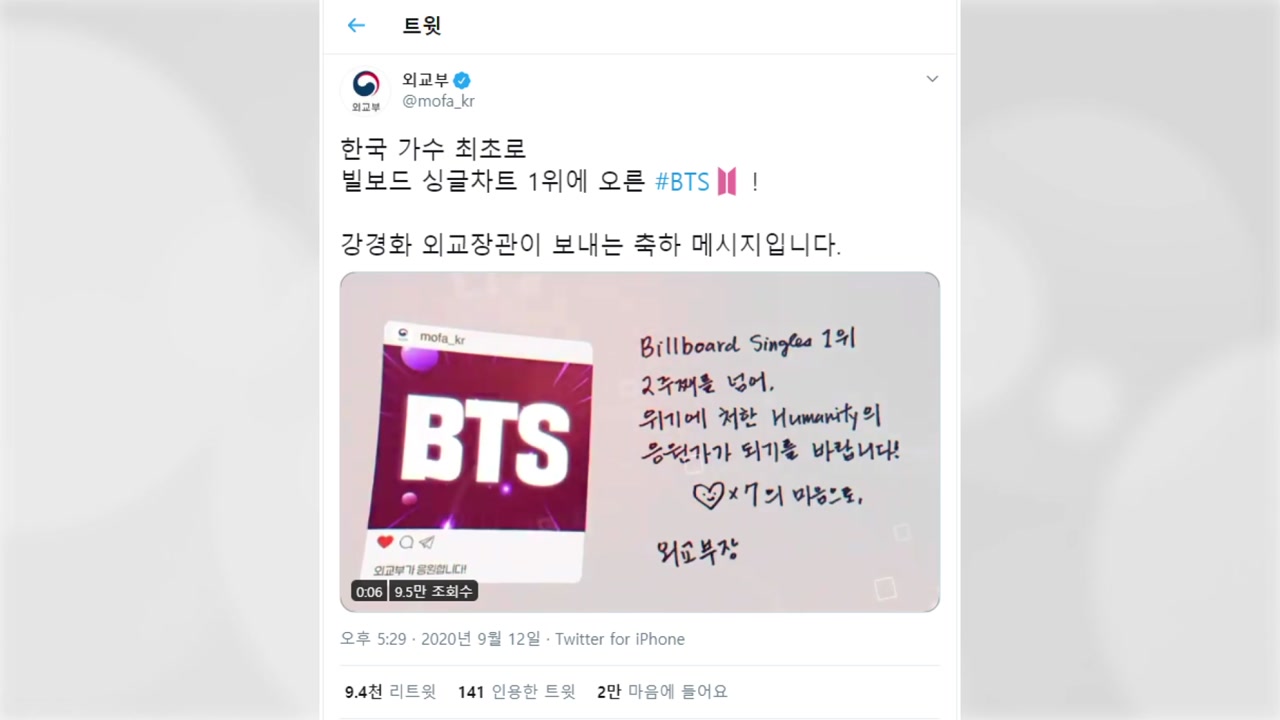
Task: Click the 외교부 account name
Action: pyautogui.click(x=425, y=80)
